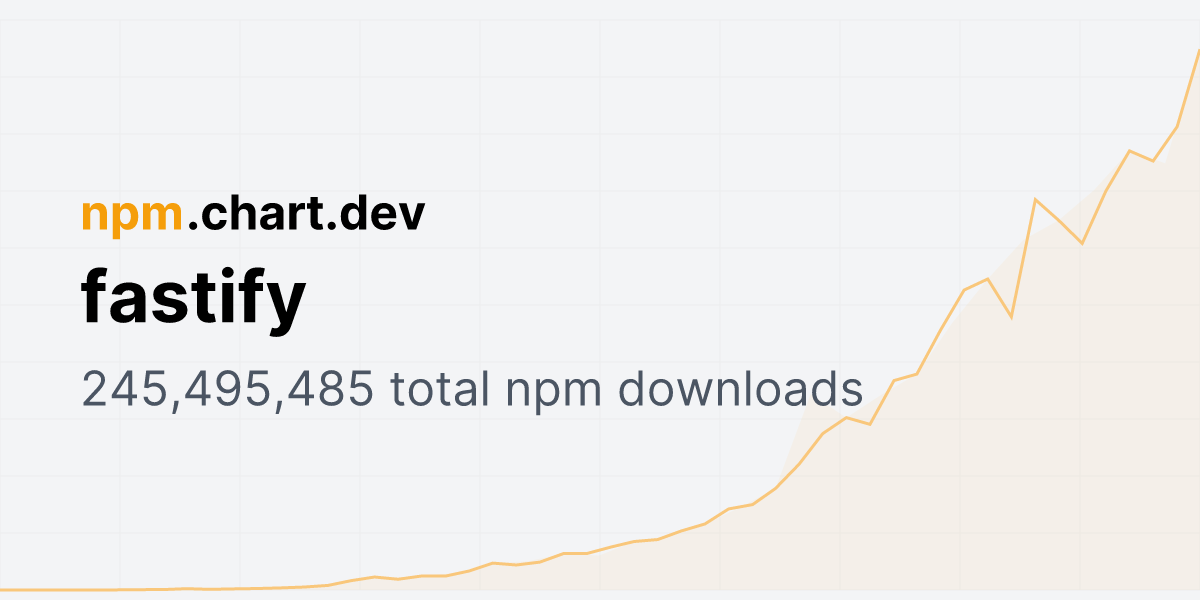This screenshot has width=1200, height=600.
Task: Click the number 245,495,485
Action: tap(228, 390)
